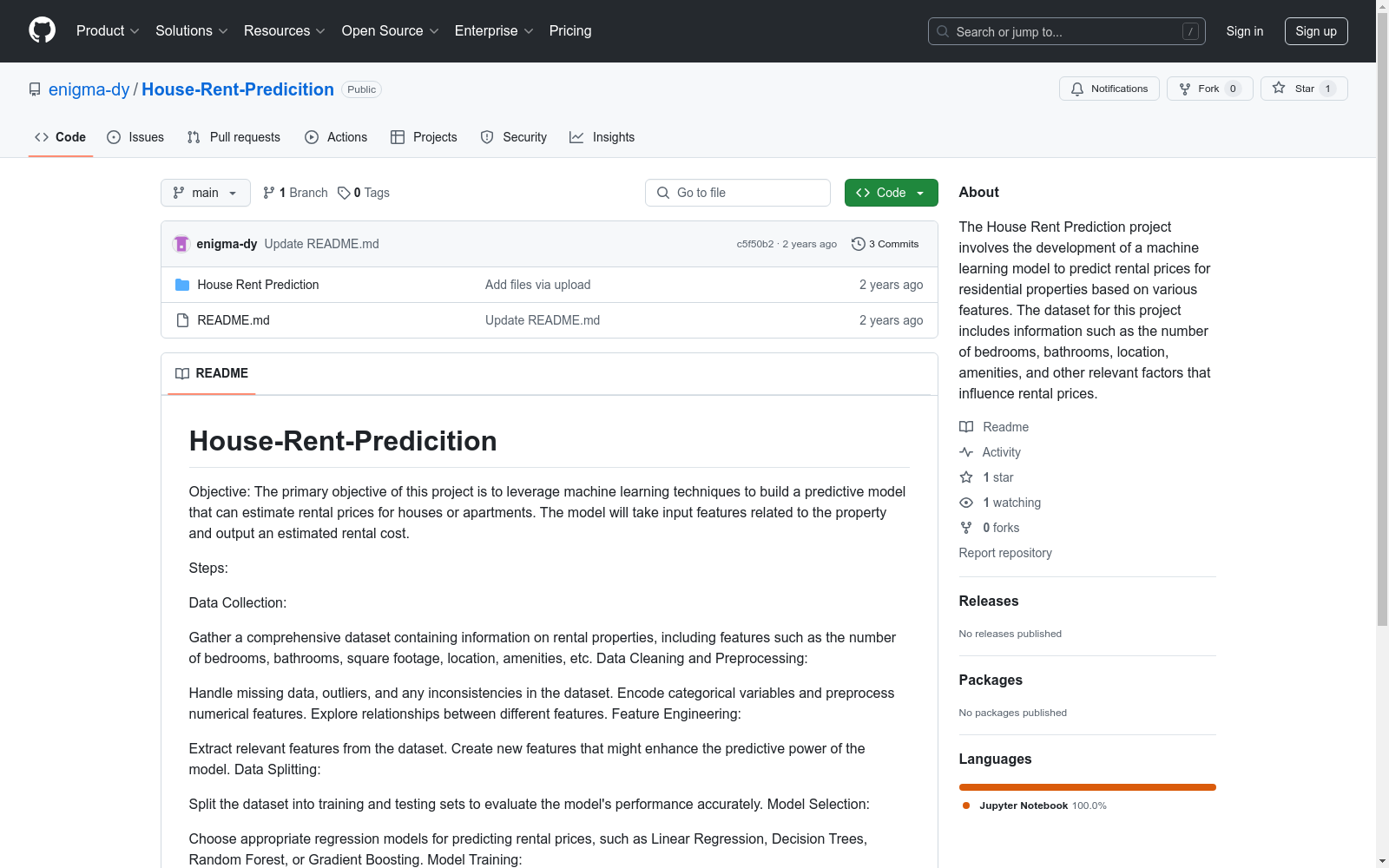Click the book icon beside Readme in About
This screenshot has height=868, width=1389.
tap(966, 427)
